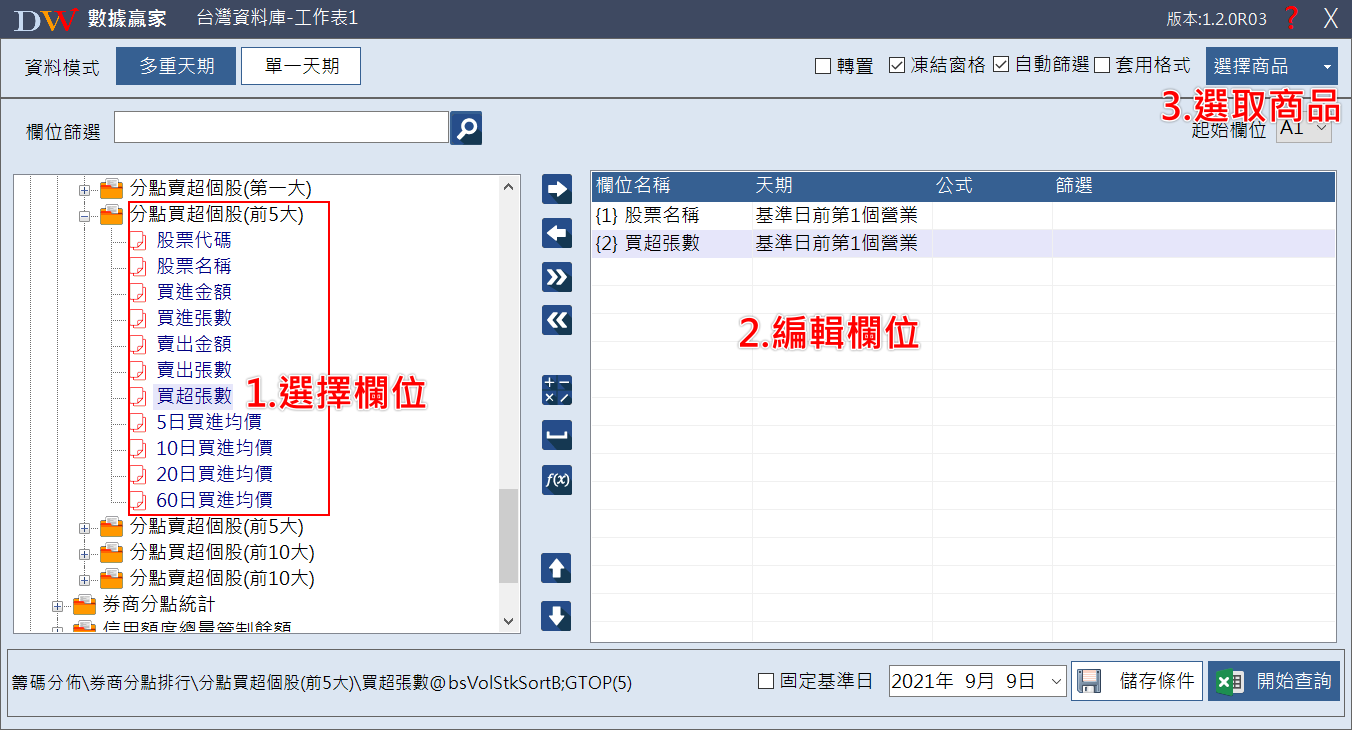Viewport: 1352px width, 730px height.
Task: Open the 起始欄位 A1 dropdown
Action: (x=1304, y=128)
